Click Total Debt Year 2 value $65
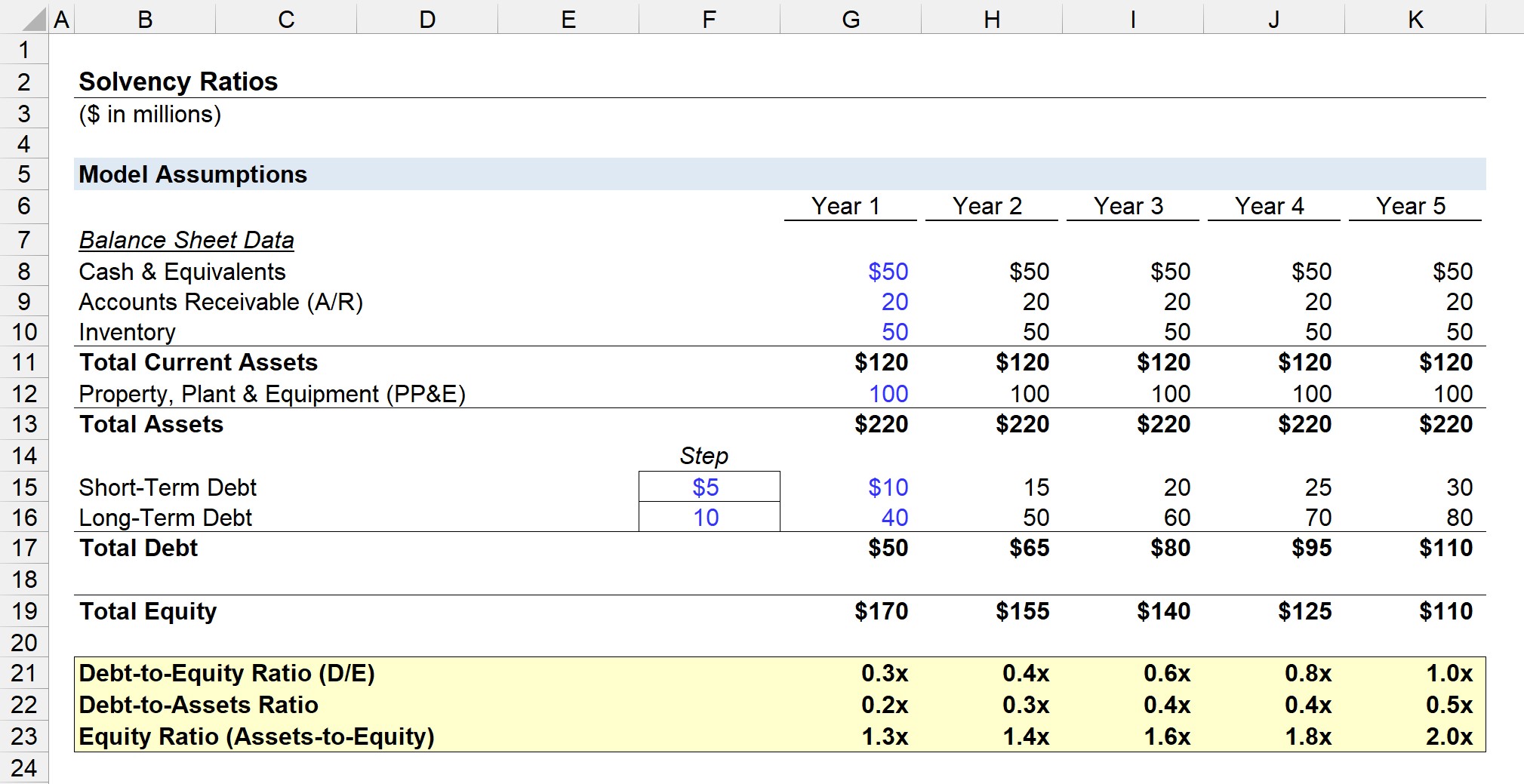 point(1029,548)
